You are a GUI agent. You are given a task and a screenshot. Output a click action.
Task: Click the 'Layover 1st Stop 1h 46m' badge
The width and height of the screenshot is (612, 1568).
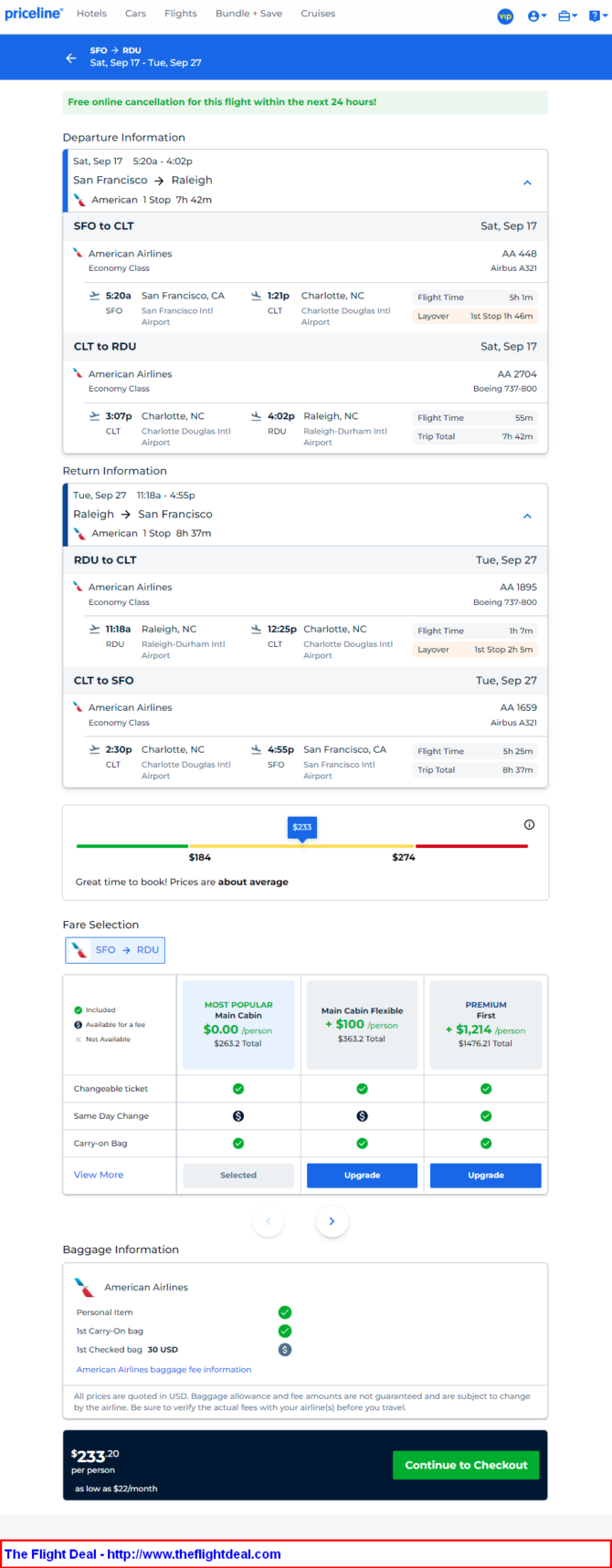475,316
